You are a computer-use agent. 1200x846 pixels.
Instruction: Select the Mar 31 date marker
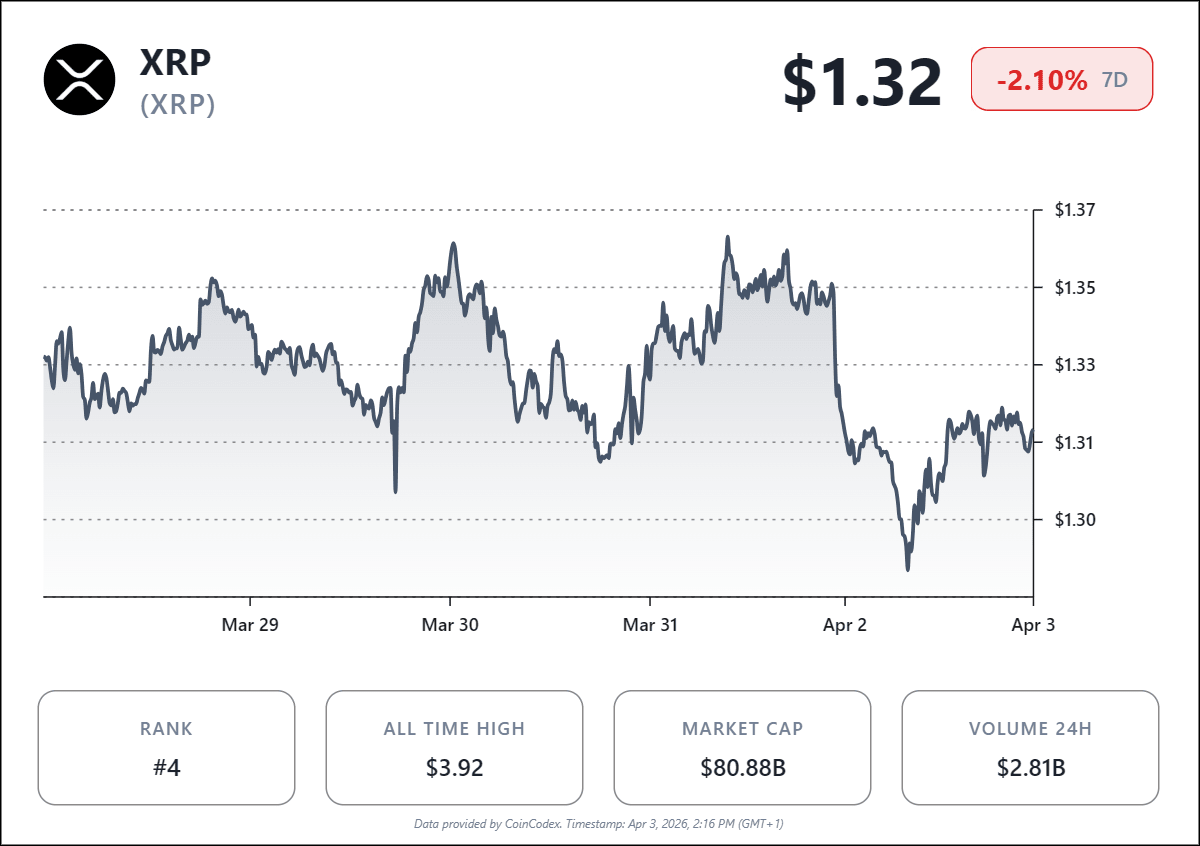pyautogui.click(x=650, y=625)
